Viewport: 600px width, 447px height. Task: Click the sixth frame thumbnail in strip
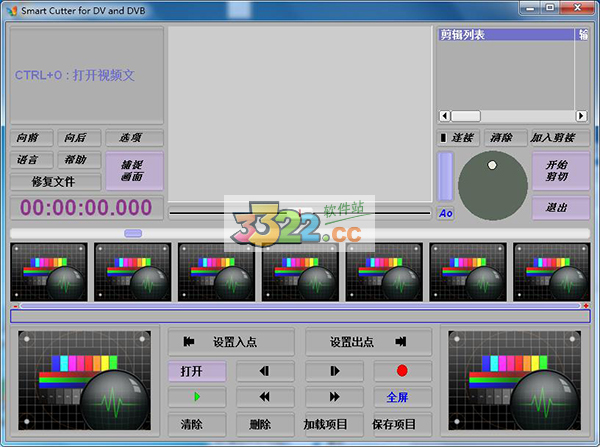(468, 272)
